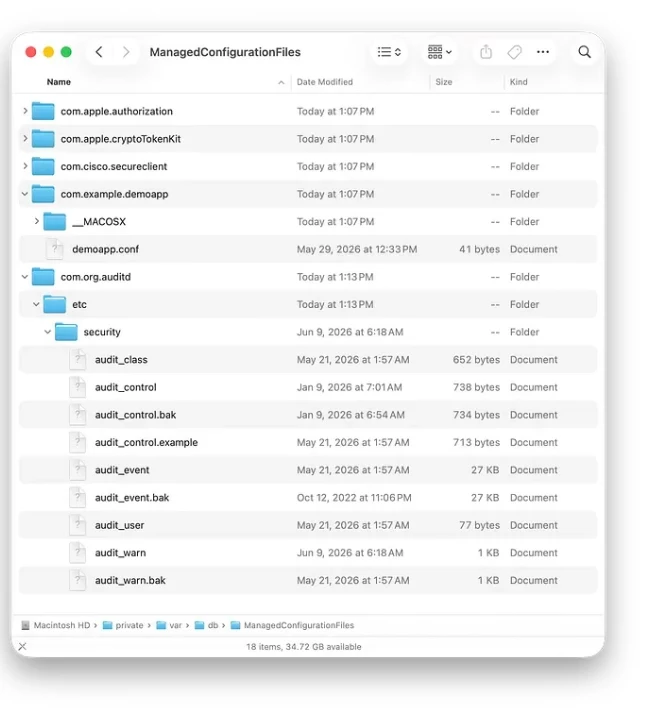Select com.cisco.secureclient folder icon

click(x=43, y=166)
